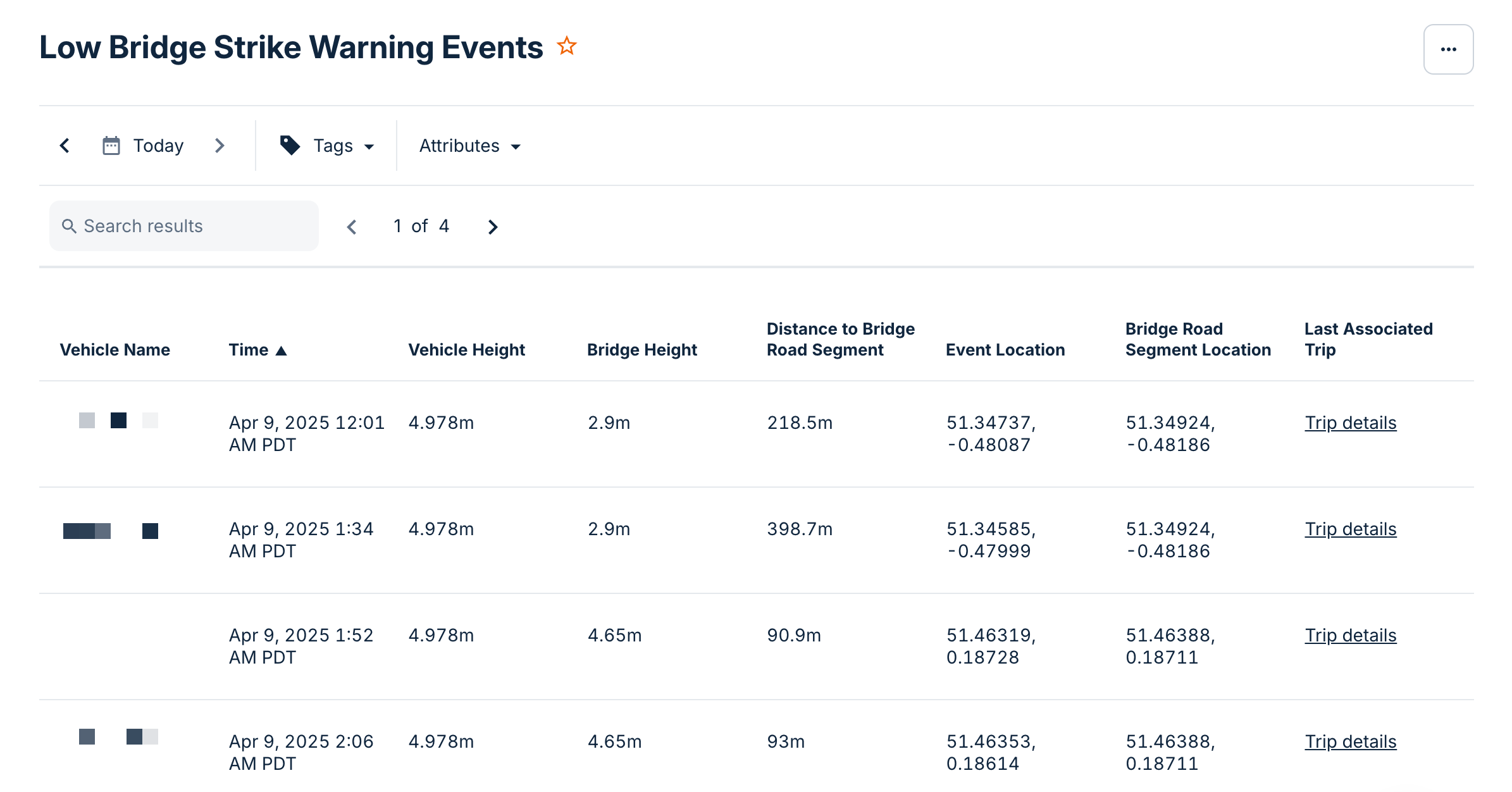Click the calendar icon beside Today
This screenshot has width=1512, height=792.
coord(111,145)
